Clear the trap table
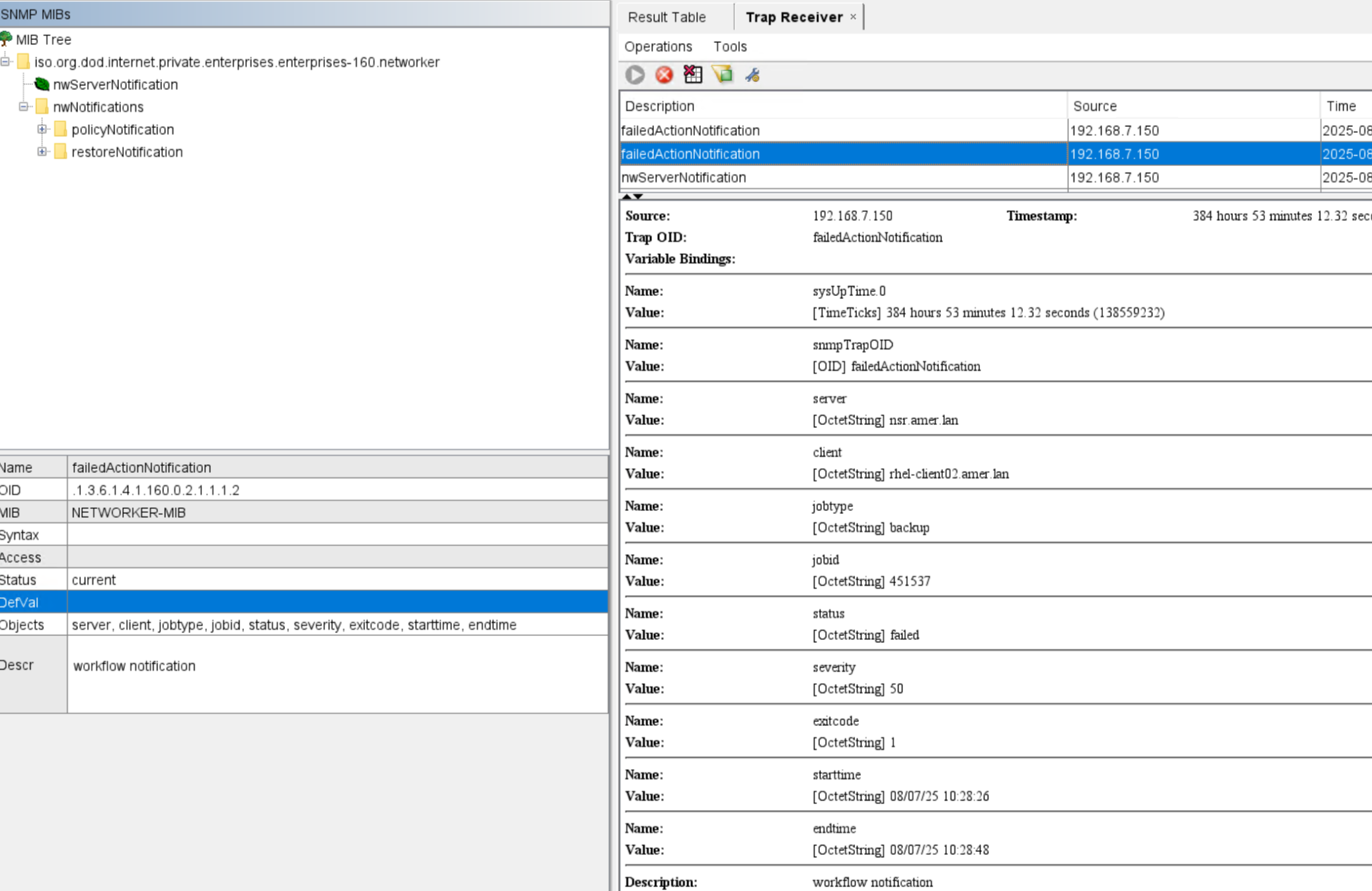Image resolution: width=1372 pixels, height=891 pixels. click(x=692, y=75)
